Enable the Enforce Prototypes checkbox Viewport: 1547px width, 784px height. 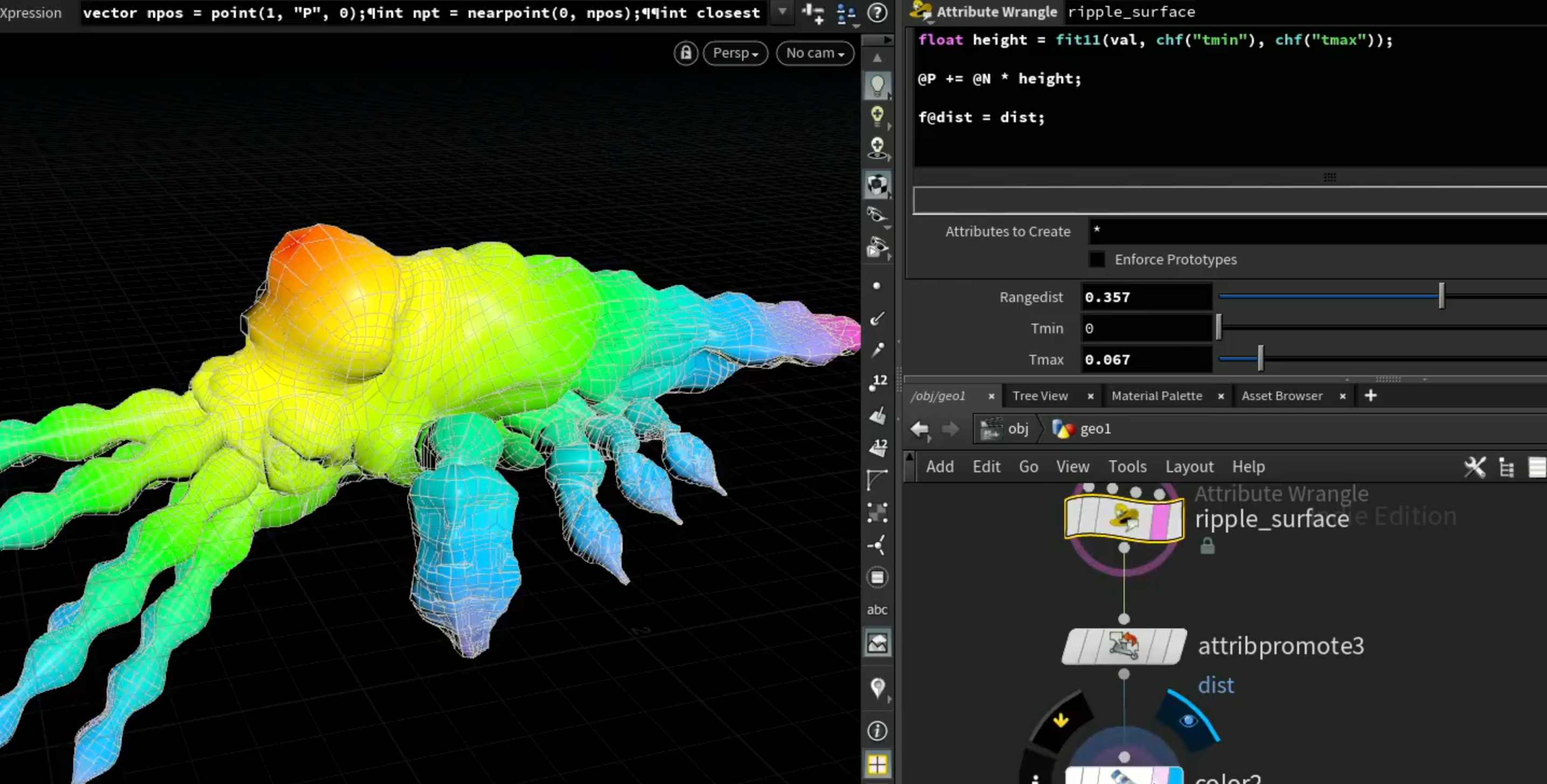[1097, 260]
